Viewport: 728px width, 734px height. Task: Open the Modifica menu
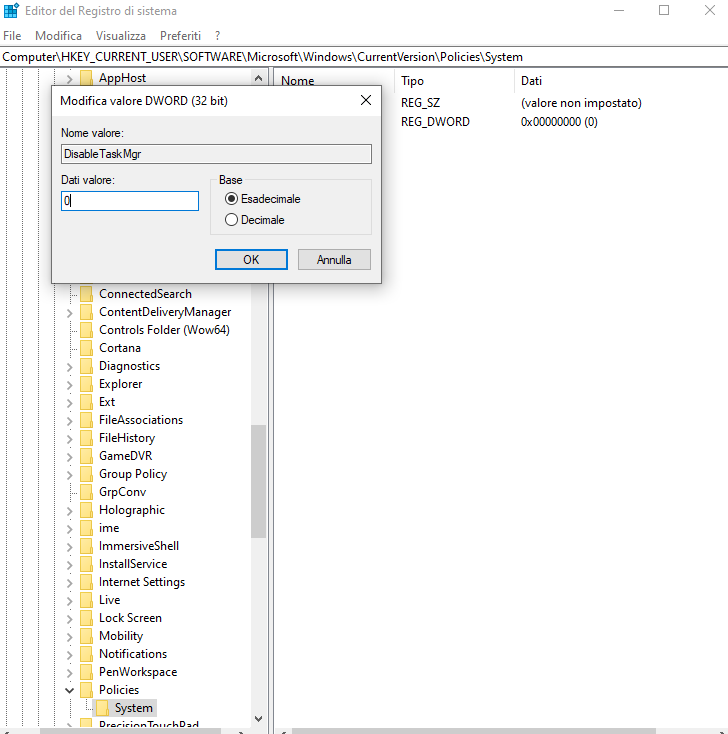click(58, 35)
